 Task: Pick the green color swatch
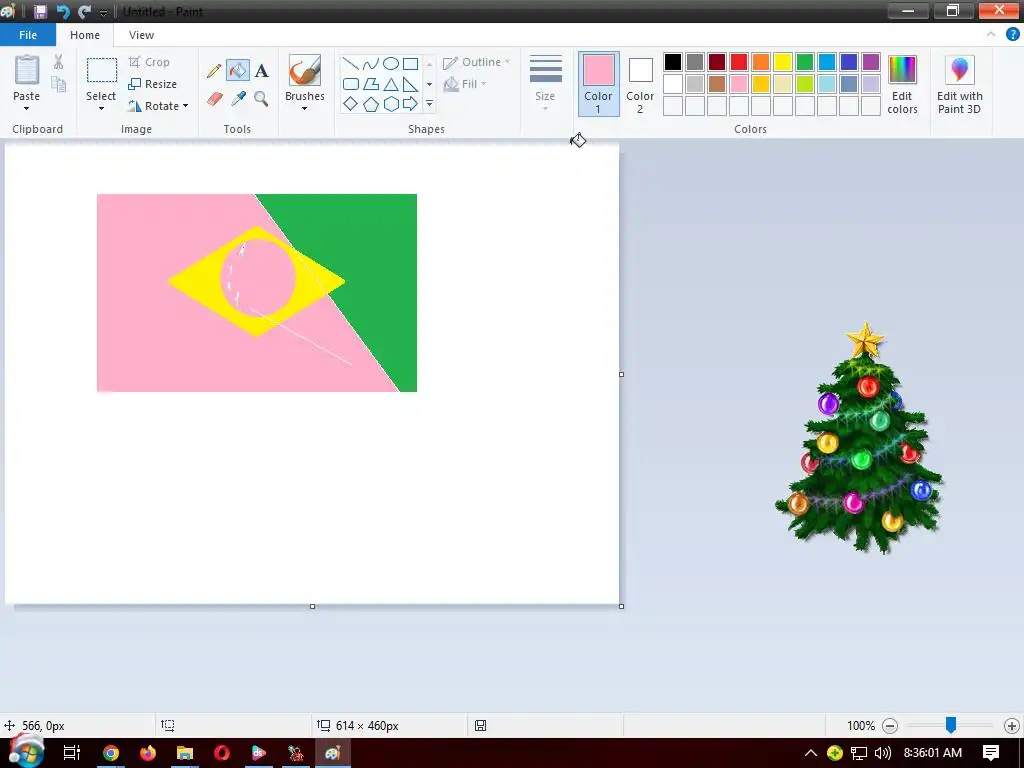coord(805,62)
